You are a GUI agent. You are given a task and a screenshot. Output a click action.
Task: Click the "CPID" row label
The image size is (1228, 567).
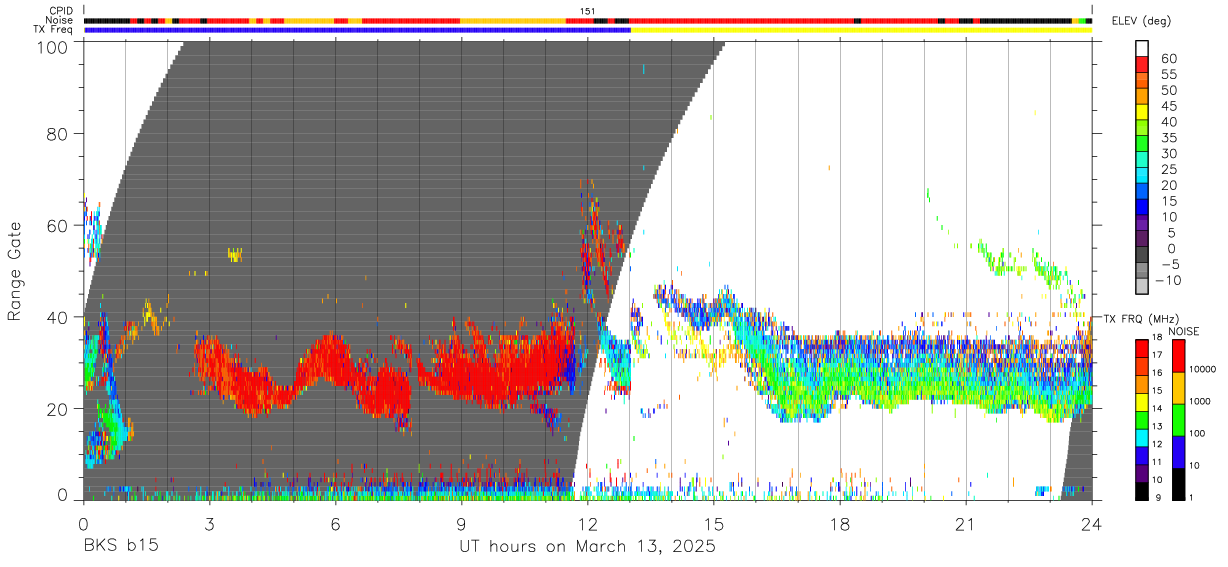(x=59, y=10)
